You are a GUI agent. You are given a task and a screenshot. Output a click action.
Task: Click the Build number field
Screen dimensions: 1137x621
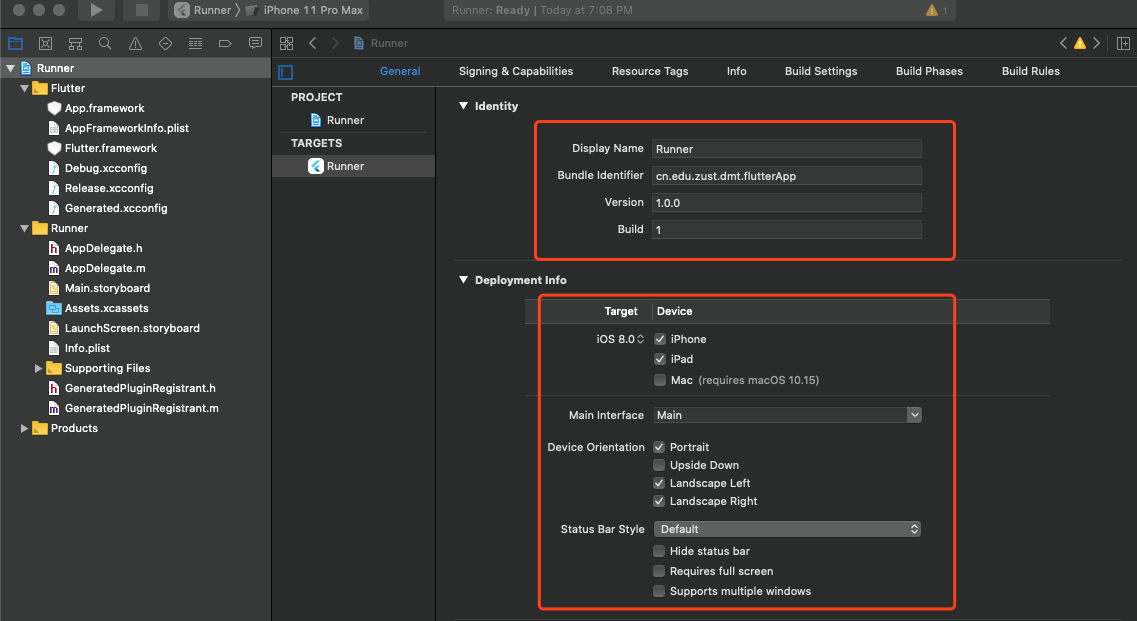[x=787, y=229]
